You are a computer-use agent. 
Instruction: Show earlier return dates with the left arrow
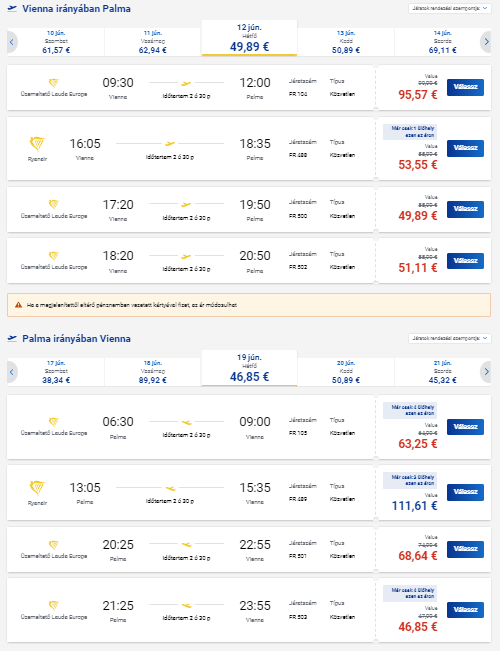pos(12,372)
